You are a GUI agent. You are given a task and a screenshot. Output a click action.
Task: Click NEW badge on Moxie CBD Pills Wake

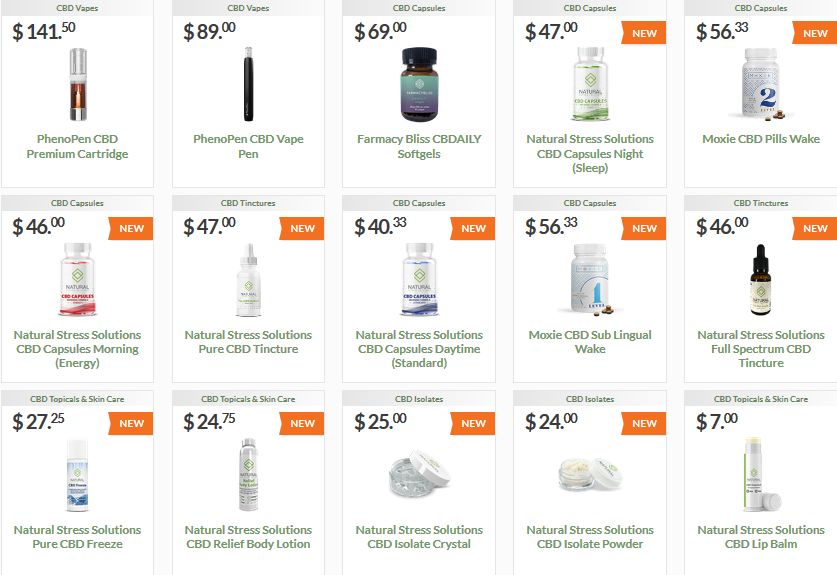(x=815, y=33)
